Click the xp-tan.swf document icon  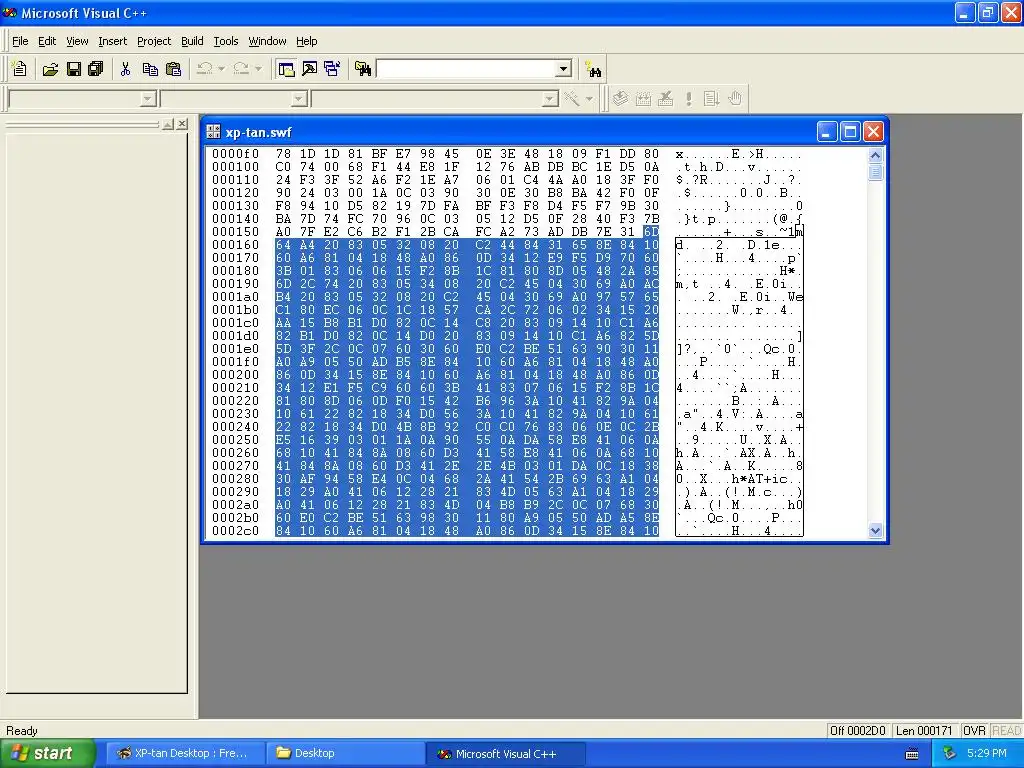tap(214, 132)
